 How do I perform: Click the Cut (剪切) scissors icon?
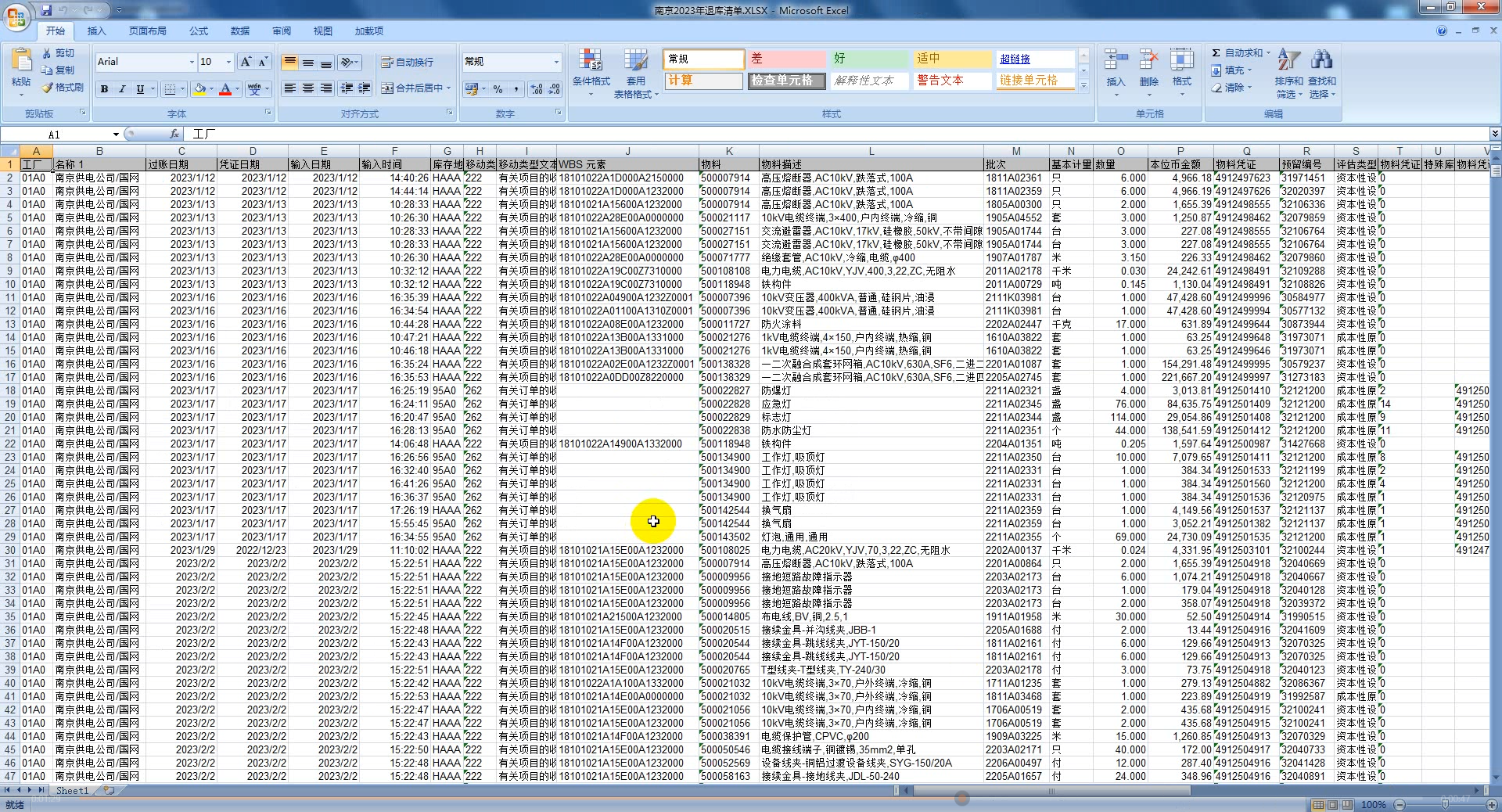coord(48,53)
